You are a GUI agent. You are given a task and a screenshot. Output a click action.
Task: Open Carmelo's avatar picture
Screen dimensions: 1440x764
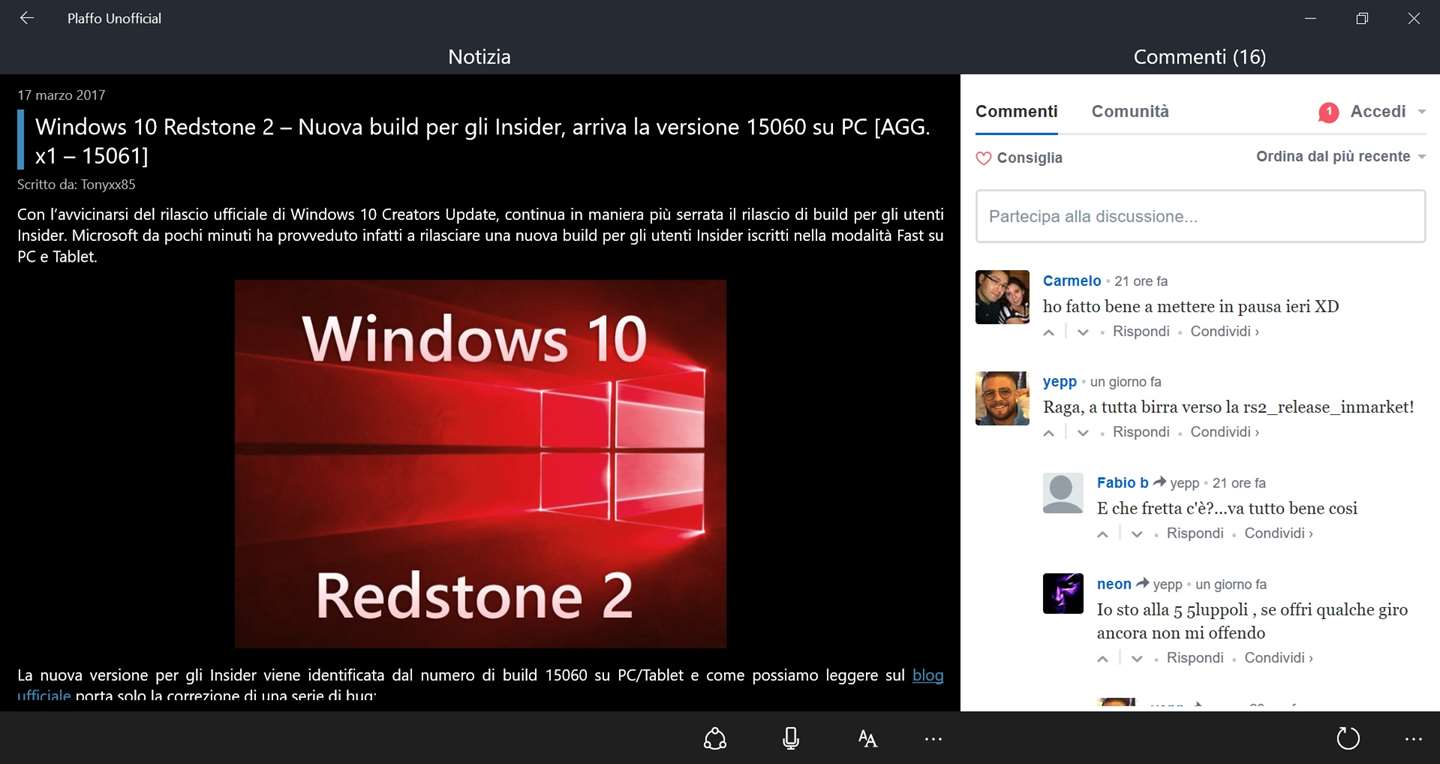tap(1002, 297)
